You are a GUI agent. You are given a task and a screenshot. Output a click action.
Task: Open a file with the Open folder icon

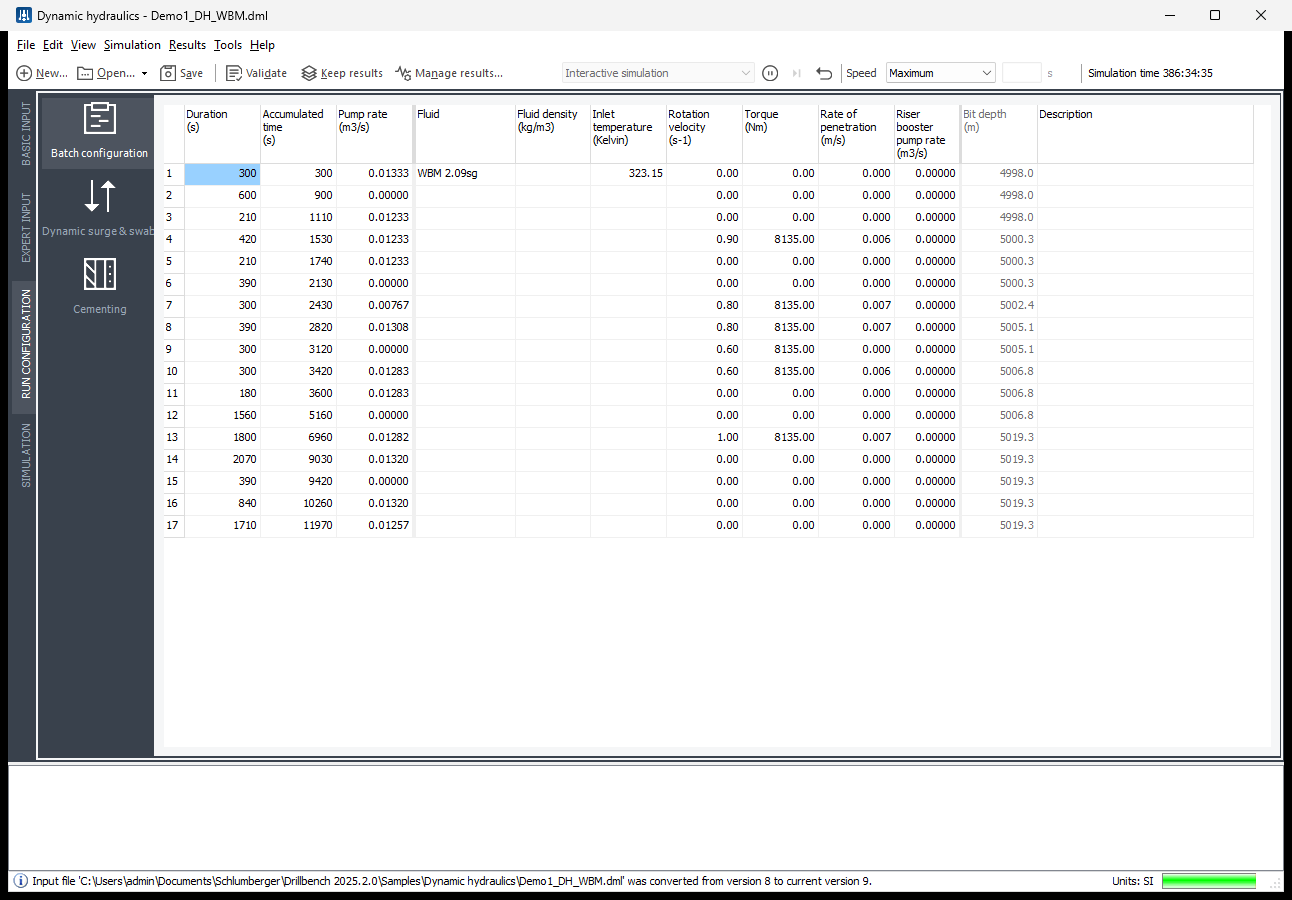click(x=85, y=73)
